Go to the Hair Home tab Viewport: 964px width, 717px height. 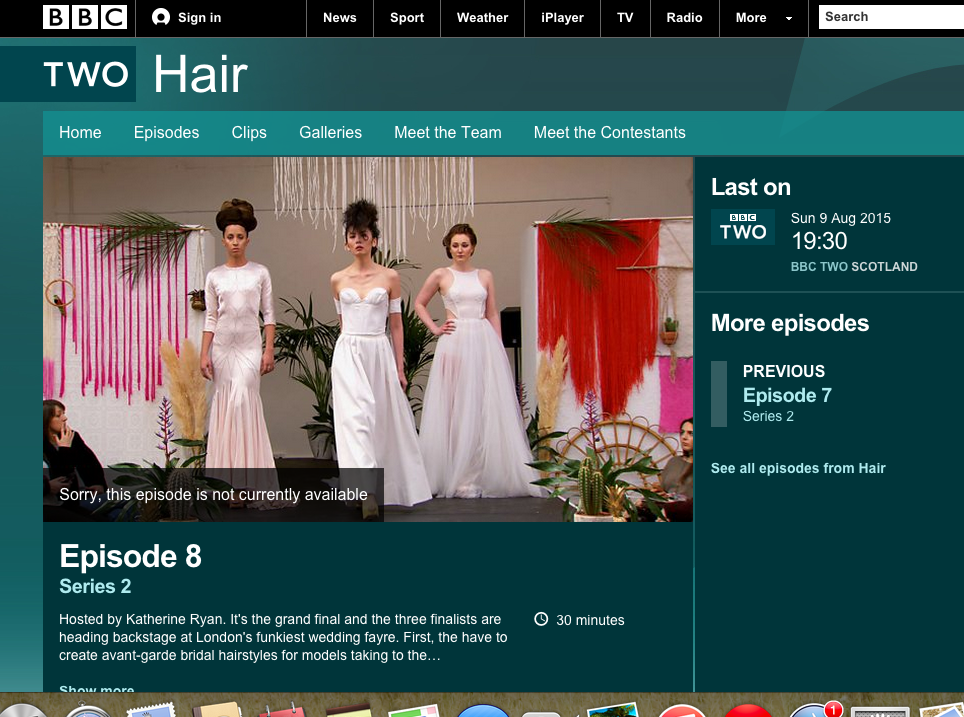(80, 132)
